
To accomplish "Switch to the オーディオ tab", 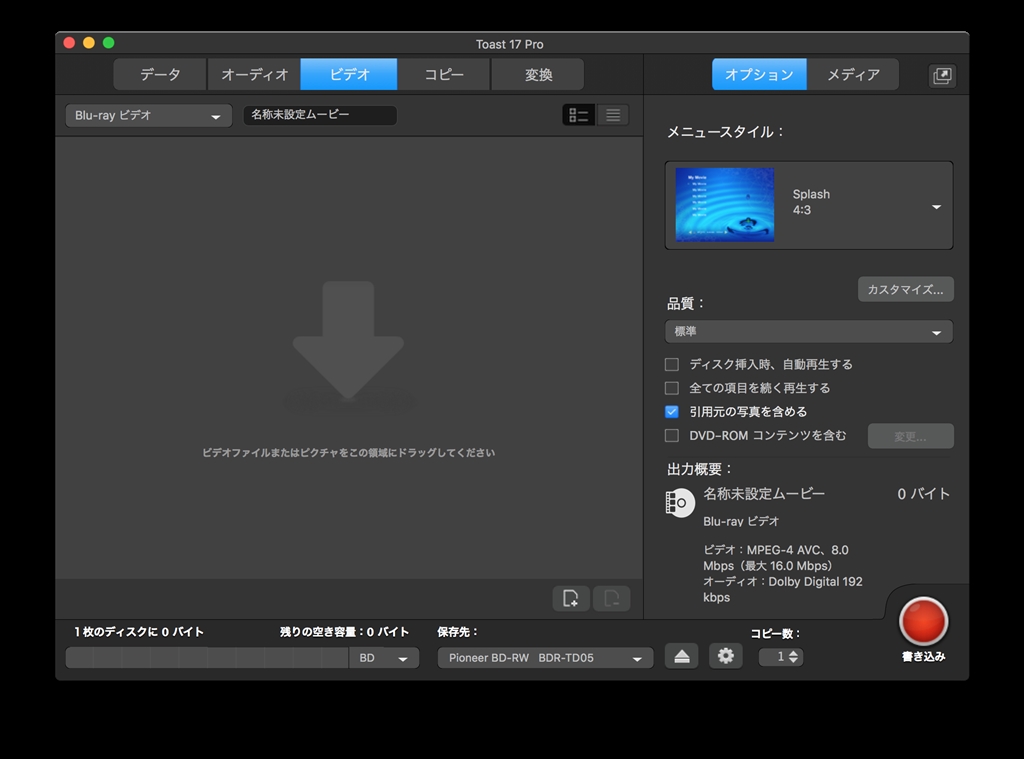I will [254, 75].
